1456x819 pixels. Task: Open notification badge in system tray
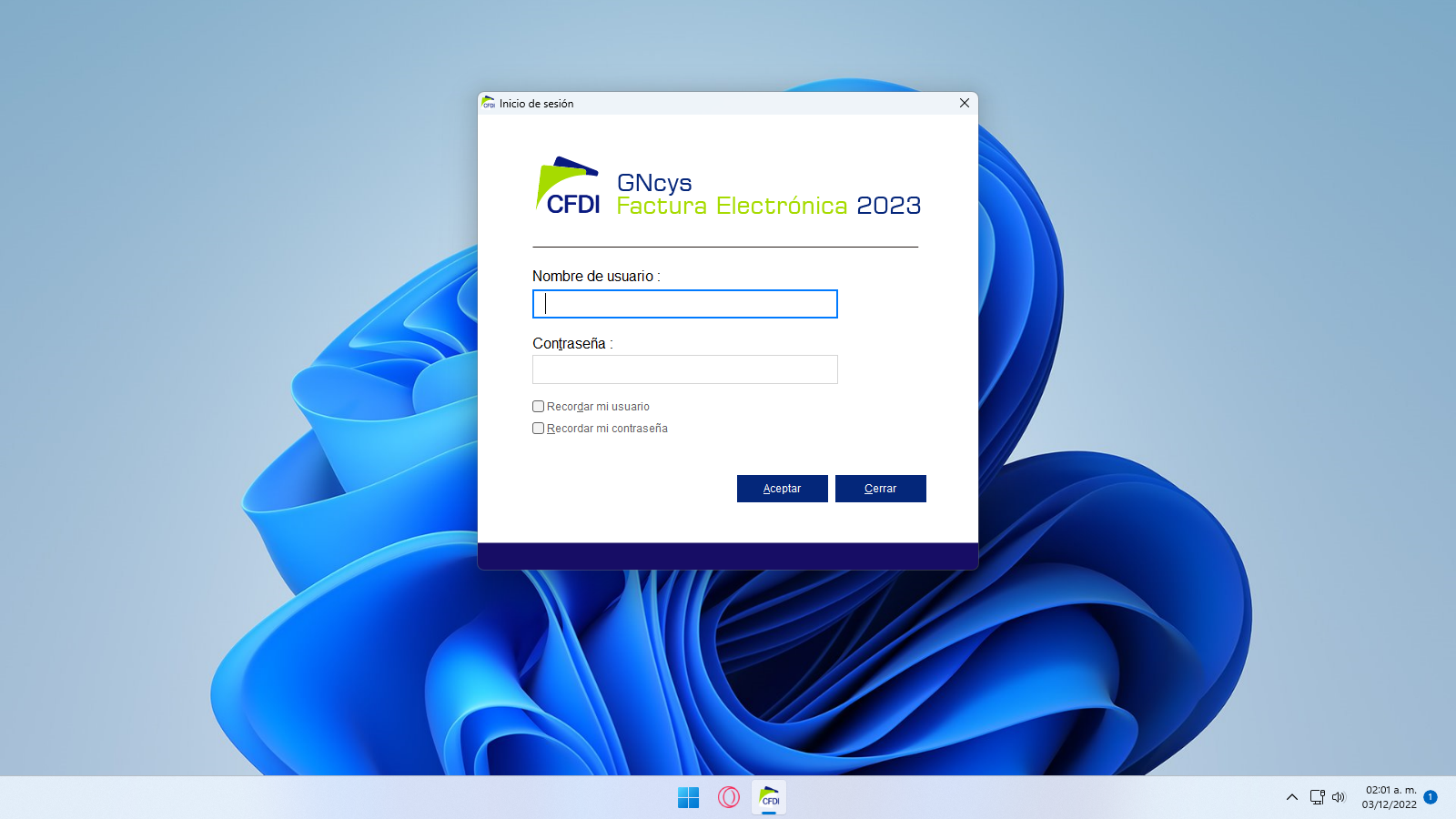click(x=1431, y=797)
